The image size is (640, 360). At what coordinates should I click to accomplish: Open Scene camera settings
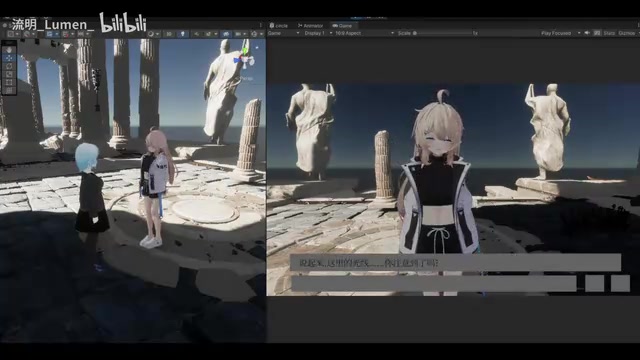click(x=240, y=34)
